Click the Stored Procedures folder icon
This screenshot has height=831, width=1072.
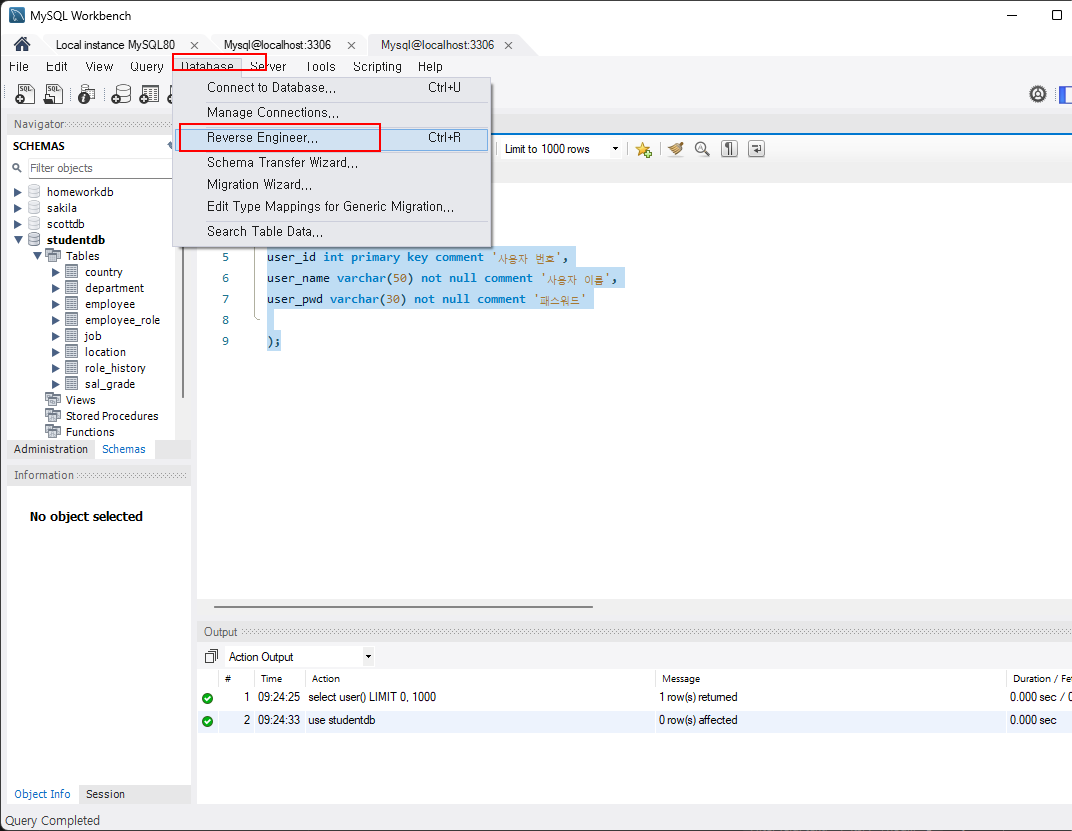53,415
